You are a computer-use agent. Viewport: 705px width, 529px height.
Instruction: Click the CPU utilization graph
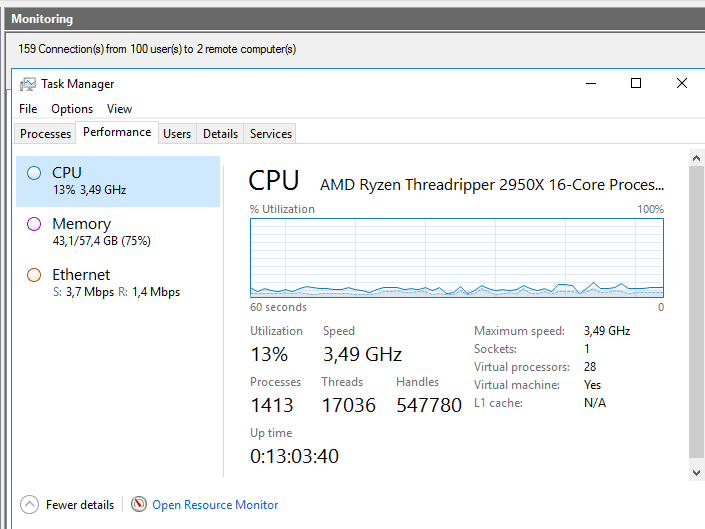pyautogui.click(x=457, y=258)
